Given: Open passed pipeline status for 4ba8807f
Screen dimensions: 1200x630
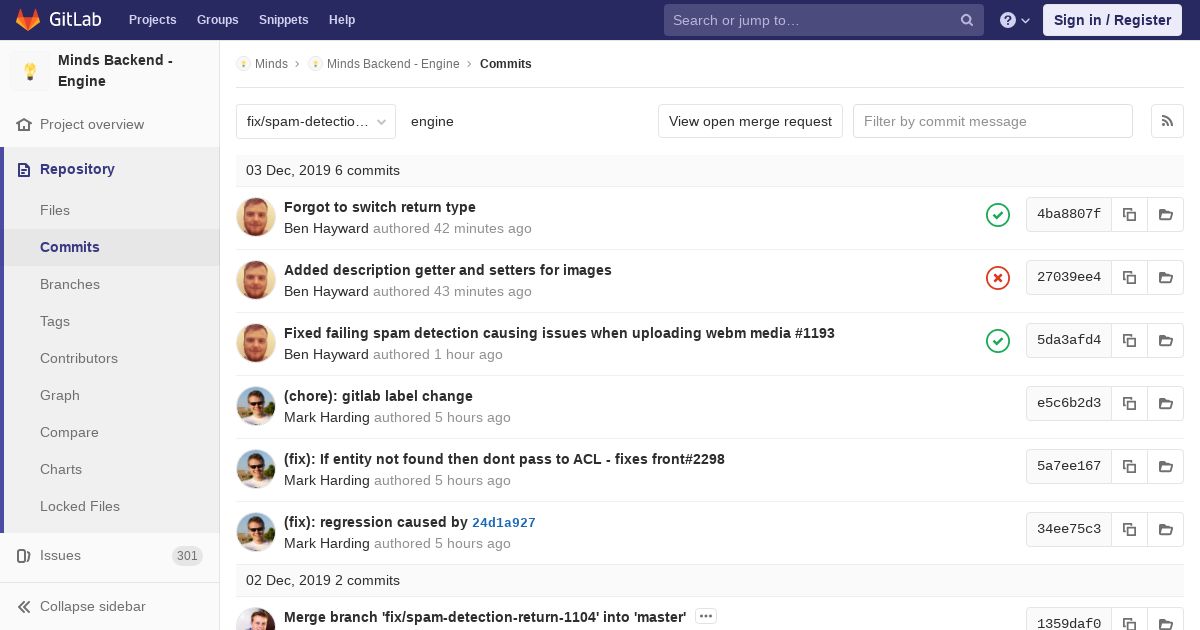Looking at the screenshot, I should [998, 215].
